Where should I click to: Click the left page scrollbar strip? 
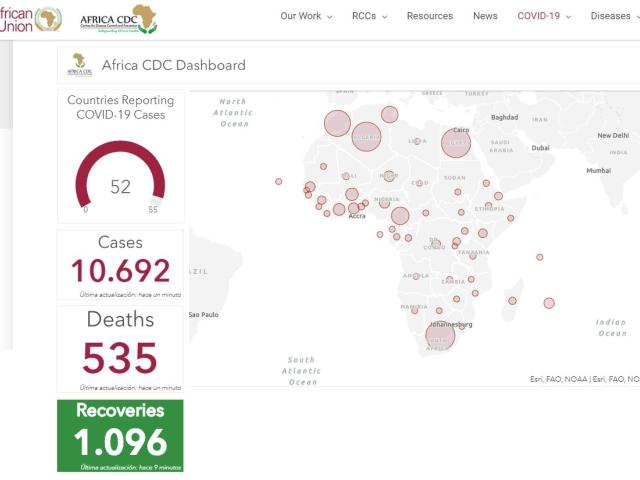tap(6, 195)
